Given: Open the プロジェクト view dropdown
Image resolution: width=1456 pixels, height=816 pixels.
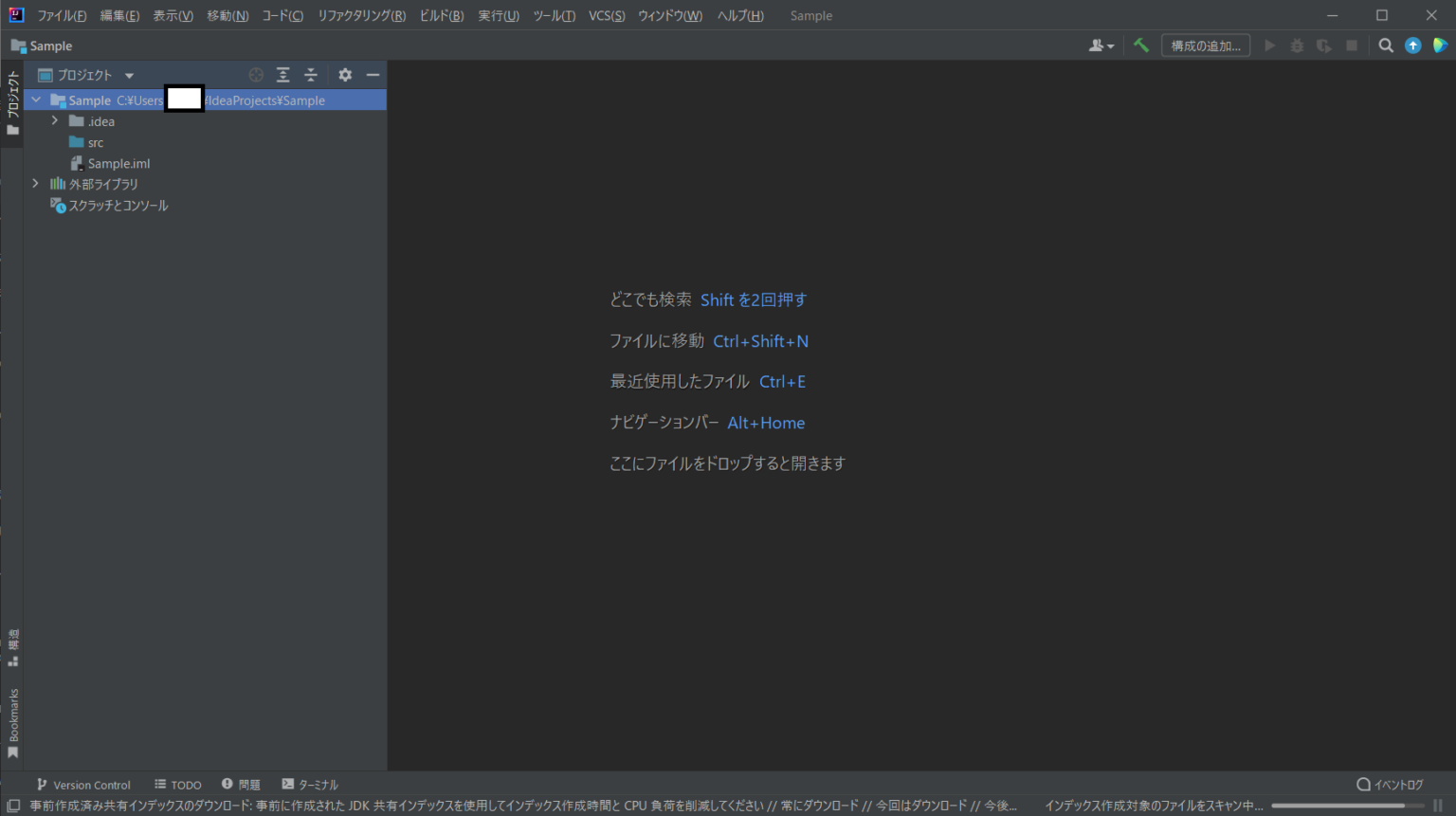Looking at the screenshot, I should 129,74.
